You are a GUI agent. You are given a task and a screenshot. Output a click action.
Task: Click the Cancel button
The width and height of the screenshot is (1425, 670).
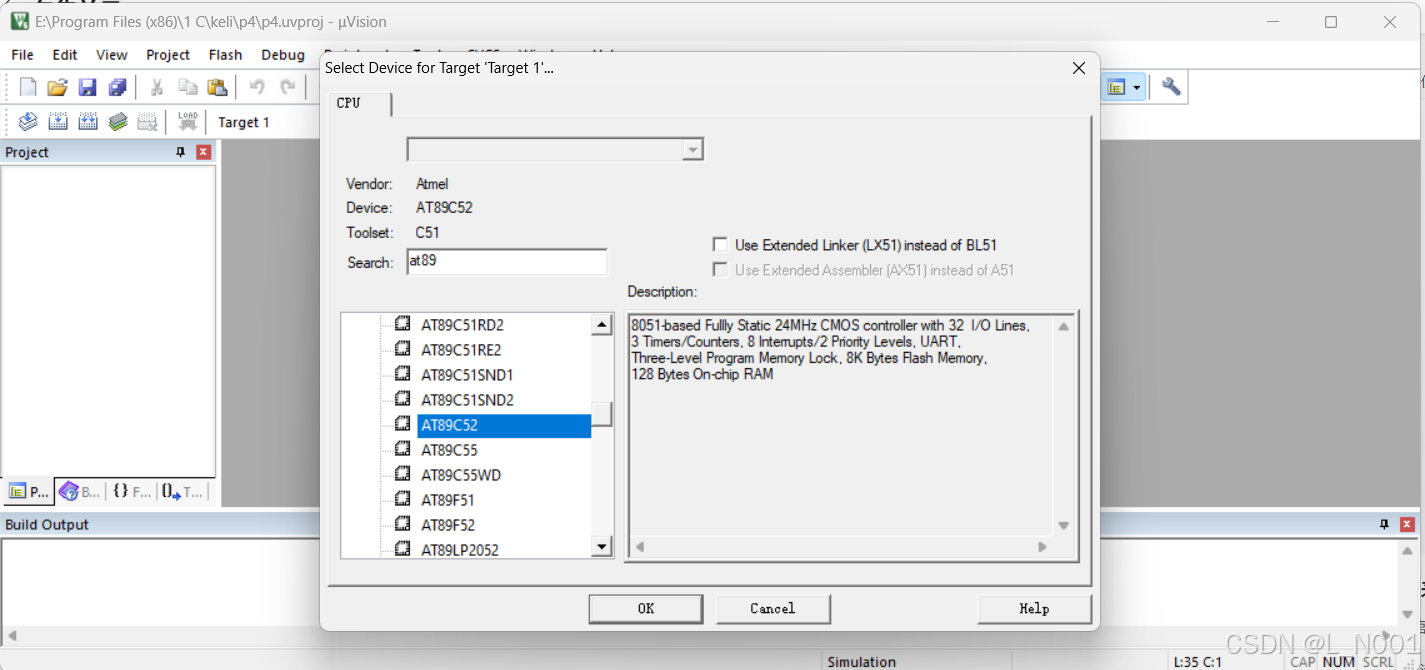[x=773, y=608]
